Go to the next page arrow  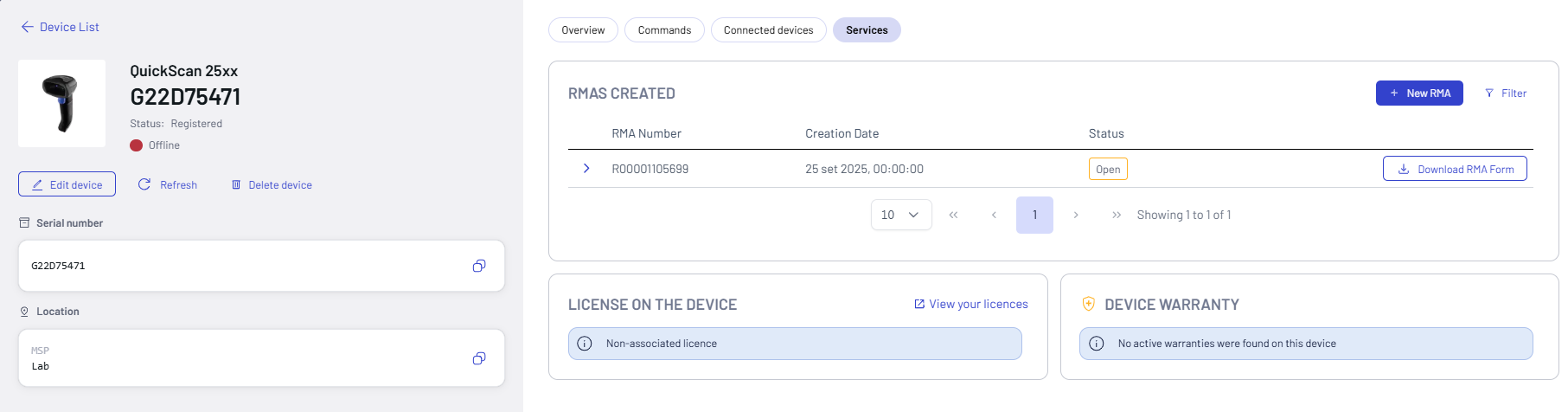[x=1076, y=215]
